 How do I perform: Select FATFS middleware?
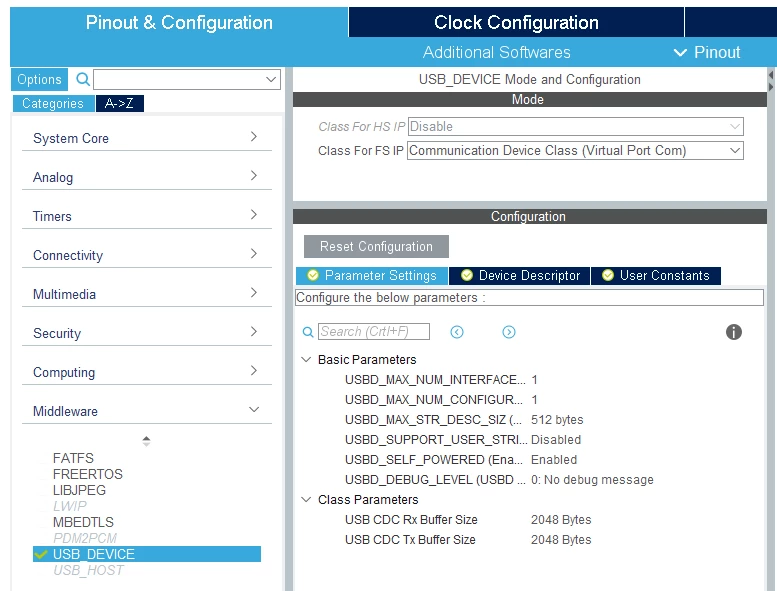(73, 458)
